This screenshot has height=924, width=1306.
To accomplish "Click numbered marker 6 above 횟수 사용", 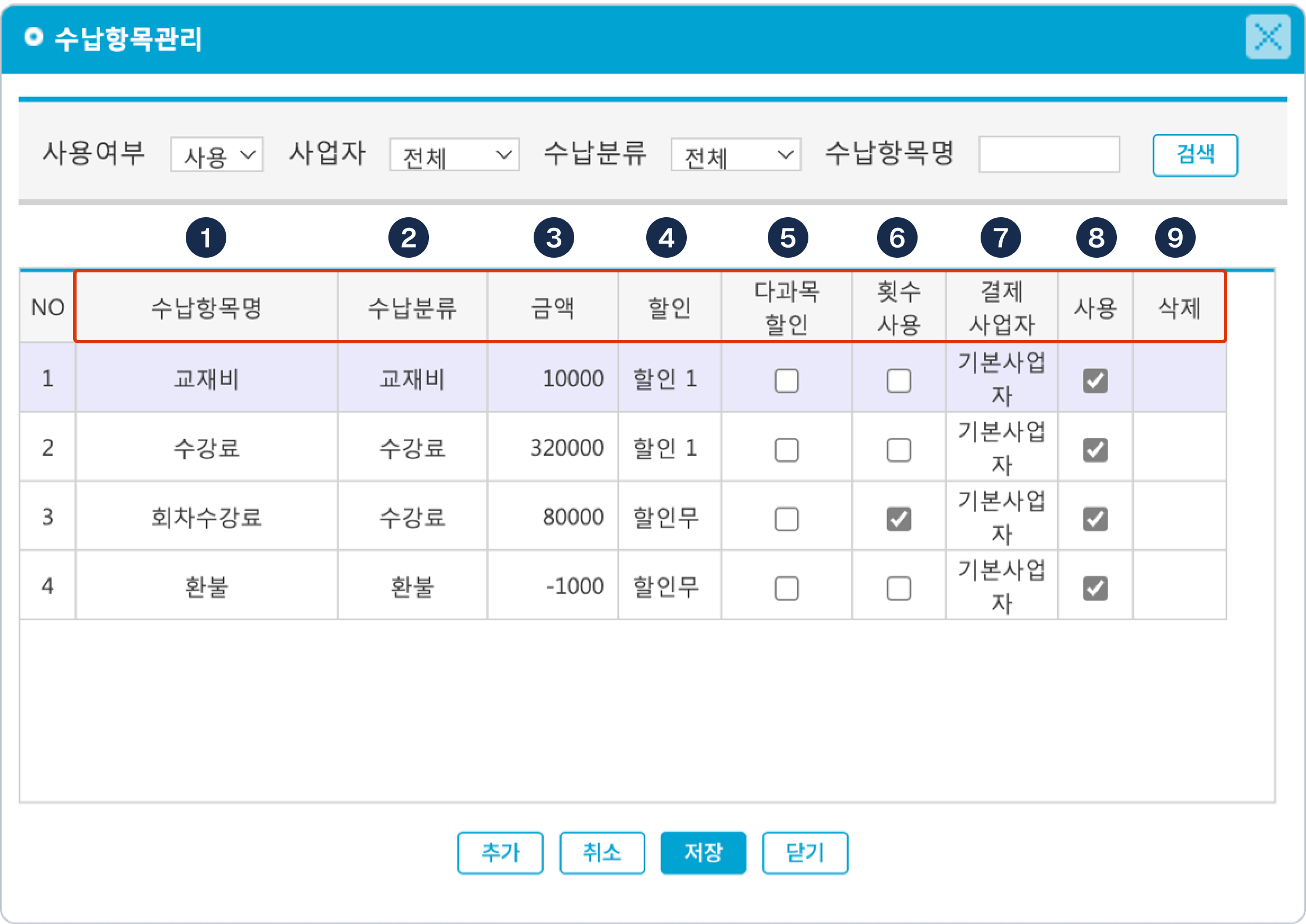I will (897, 238).
